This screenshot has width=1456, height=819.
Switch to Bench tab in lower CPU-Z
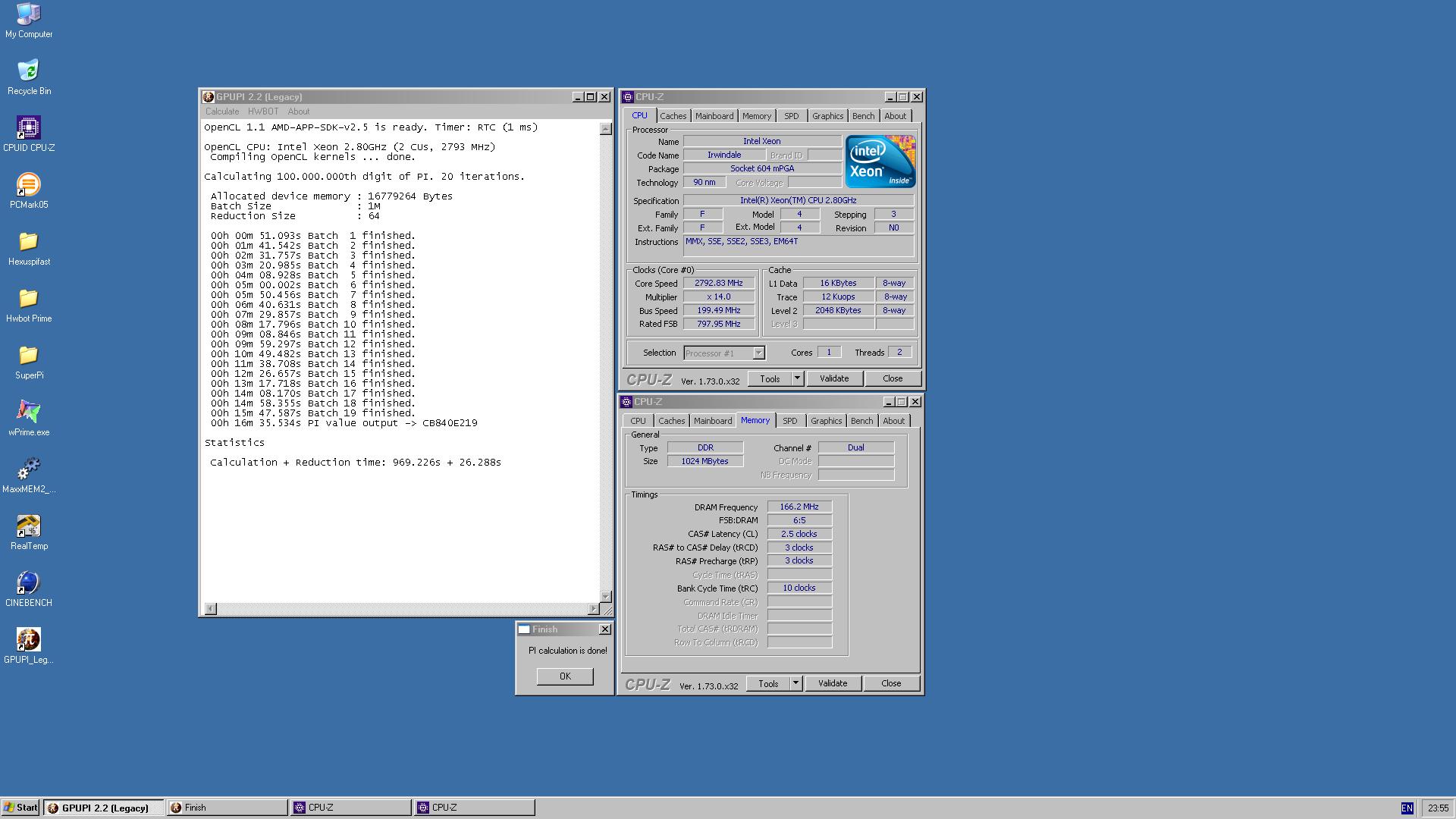861,421
